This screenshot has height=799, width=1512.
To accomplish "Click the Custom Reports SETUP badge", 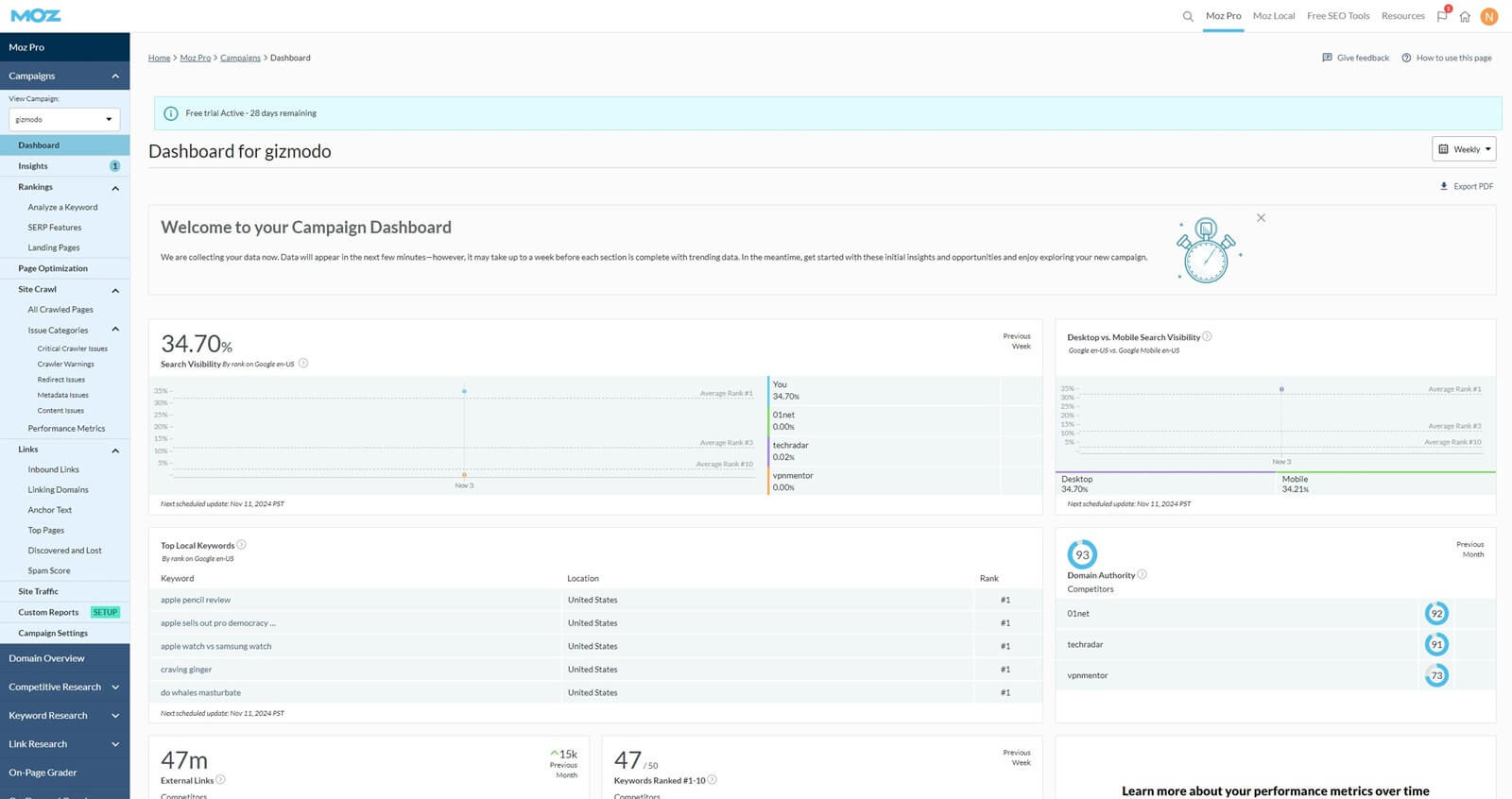I will click(x=105, y=612).
